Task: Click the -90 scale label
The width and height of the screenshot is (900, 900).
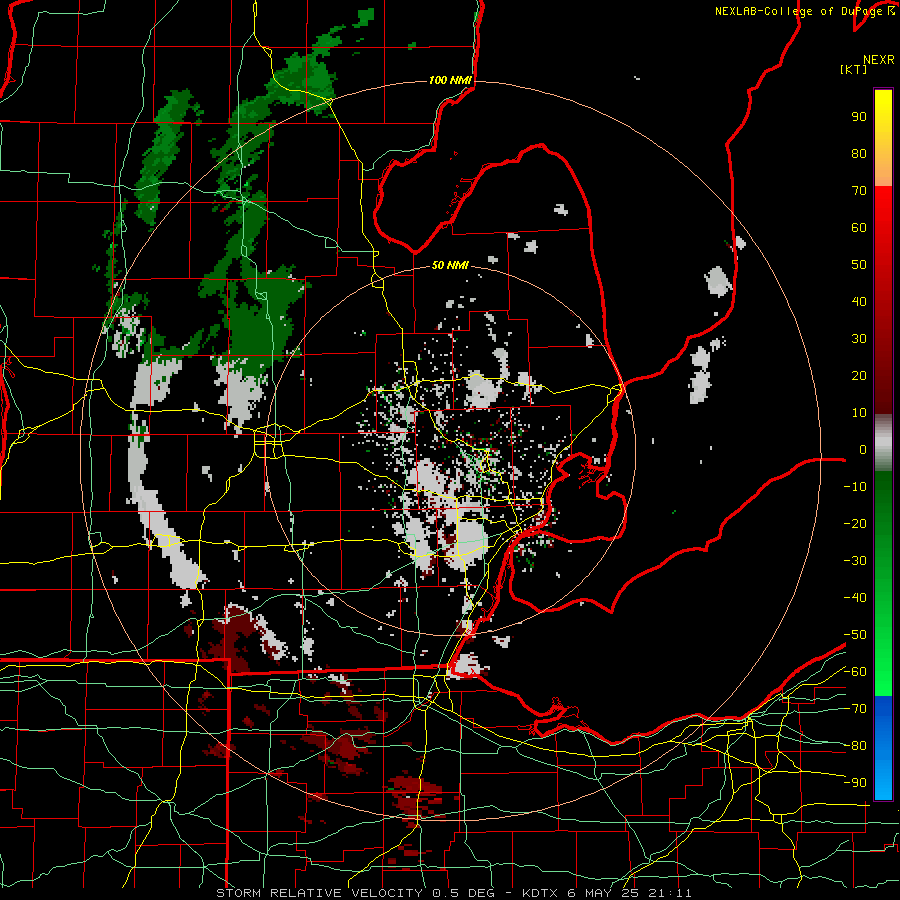Action: [x=855, y=782]
